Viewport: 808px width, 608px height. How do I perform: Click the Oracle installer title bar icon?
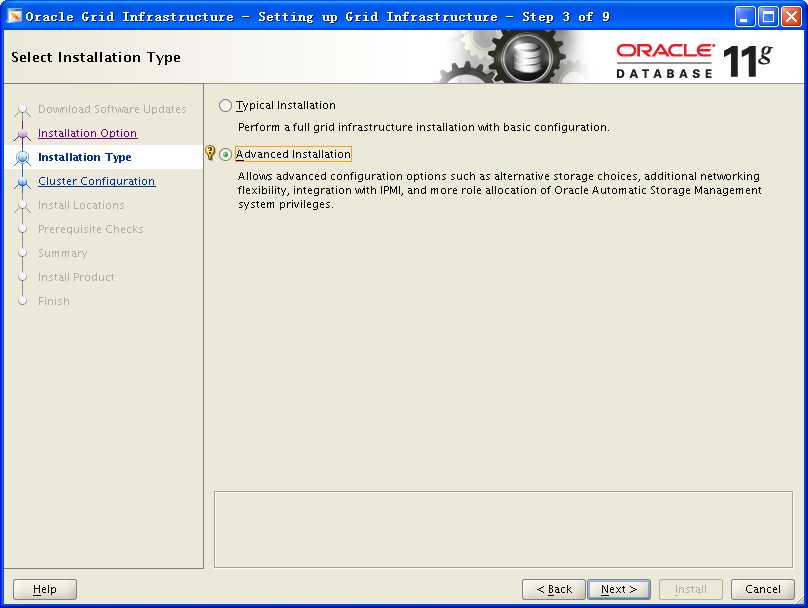[x=14, y=16]
